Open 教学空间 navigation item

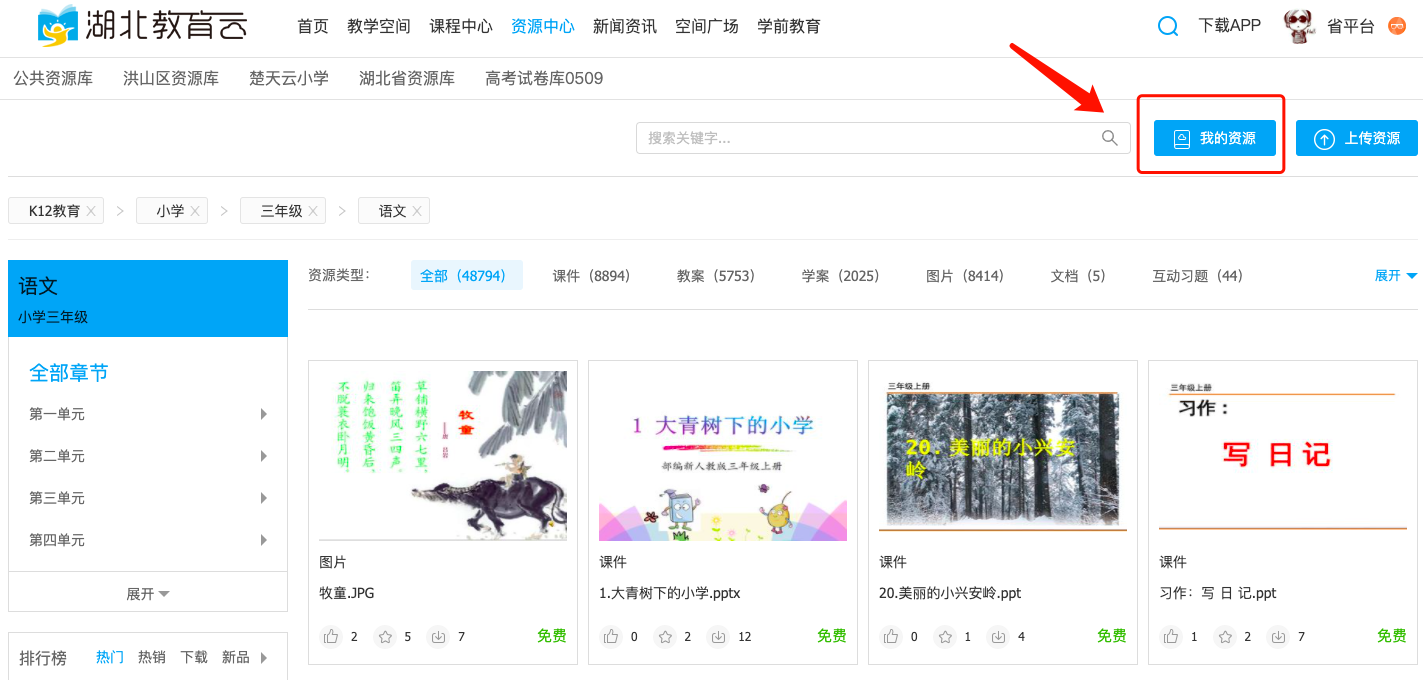[x=379, y=27]
